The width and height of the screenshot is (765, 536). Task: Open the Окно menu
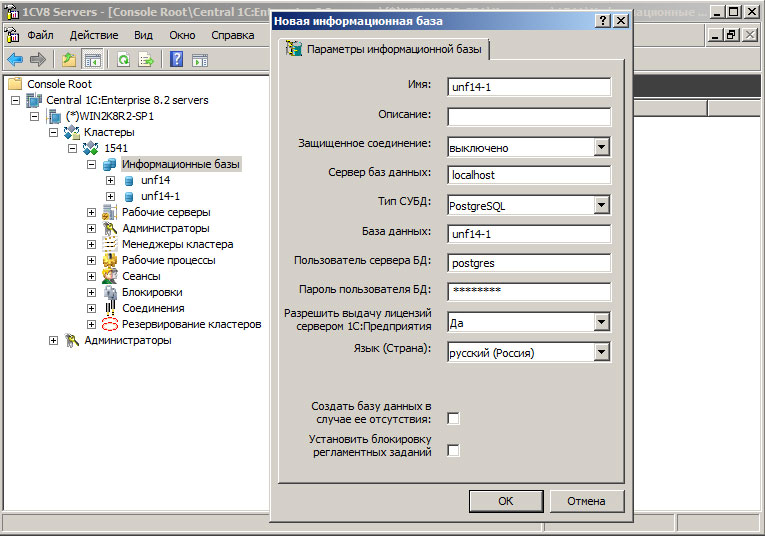[x=182, y=35]
